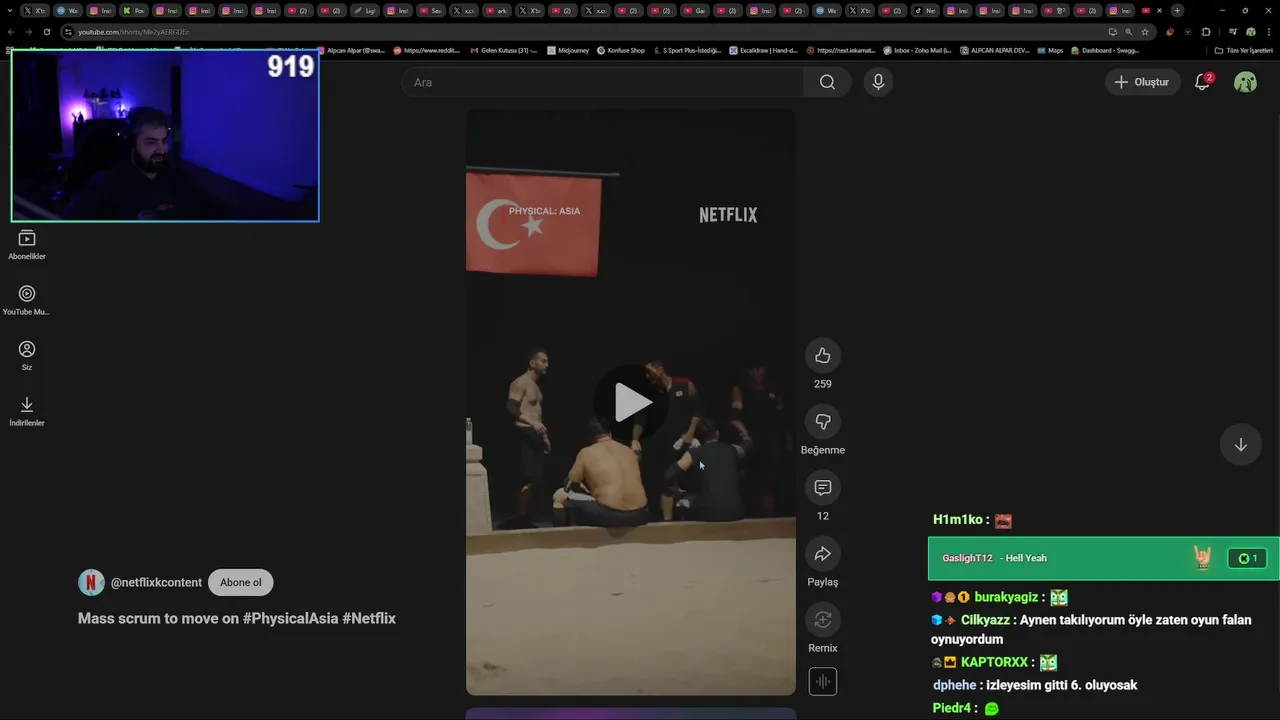Open the YouTube account avatar menu

point(1245,82)
